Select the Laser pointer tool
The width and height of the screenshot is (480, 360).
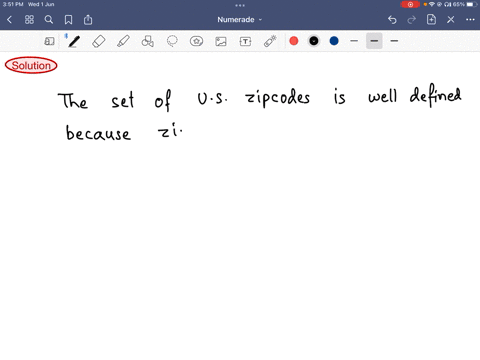coord(270,41)
